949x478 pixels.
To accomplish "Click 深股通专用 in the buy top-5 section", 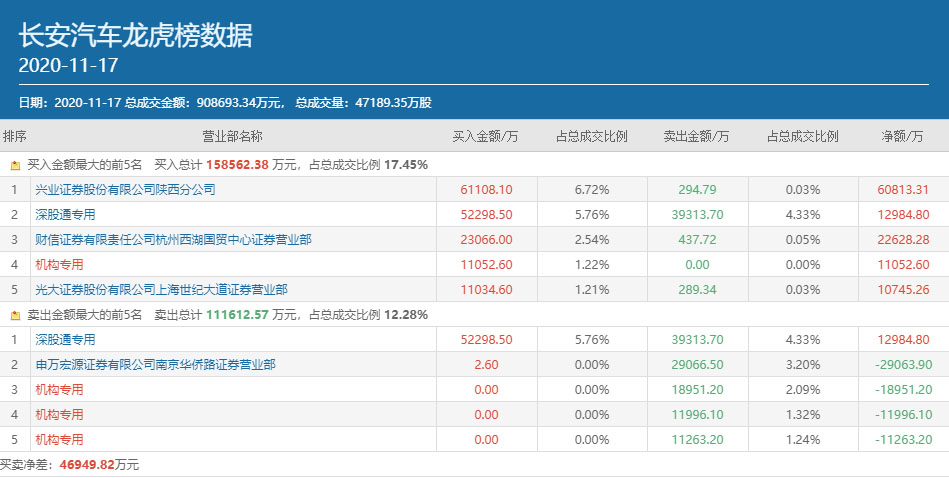I will click(x=65, y=214).
